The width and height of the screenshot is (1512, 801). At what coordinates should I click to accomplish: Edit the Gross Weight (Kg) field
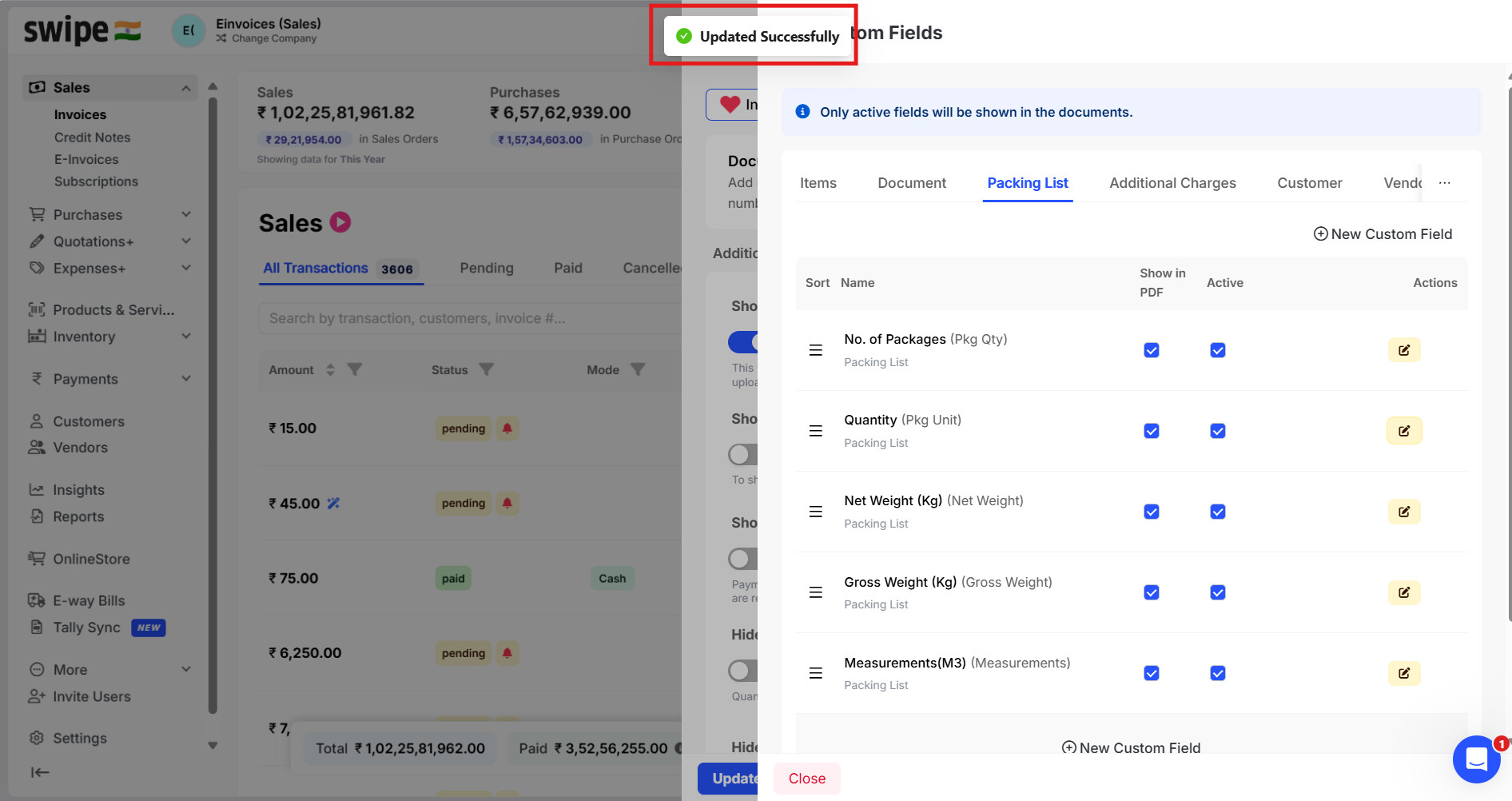1403,592
